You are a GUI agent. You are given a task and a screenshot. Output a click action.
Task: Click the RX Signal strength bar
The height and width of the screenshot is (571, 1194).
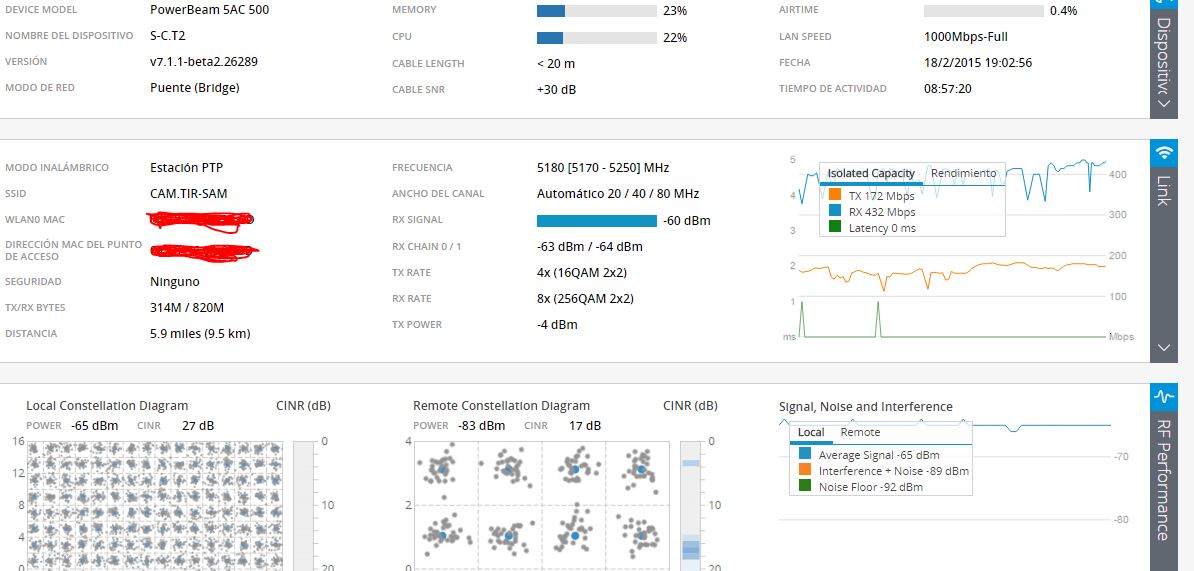[x=596, y=220]
